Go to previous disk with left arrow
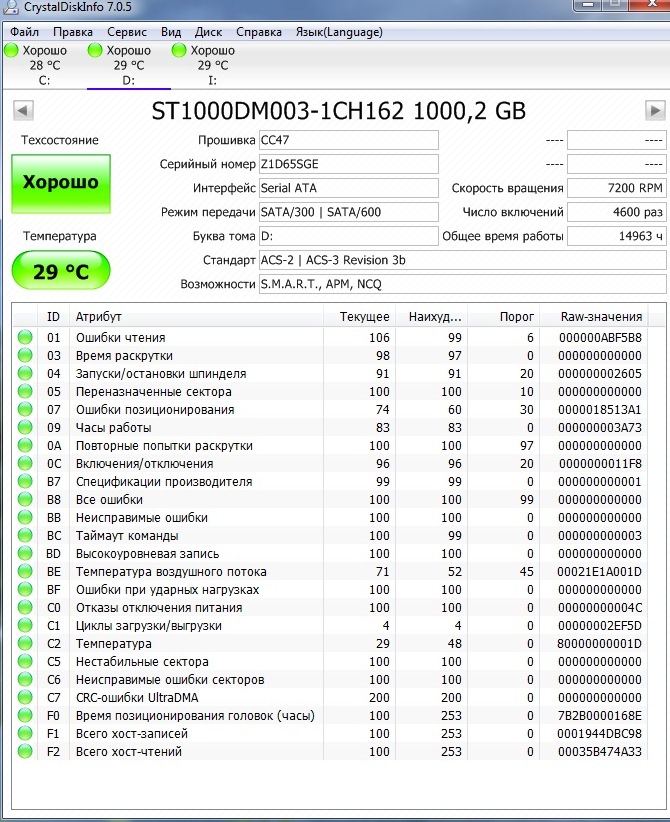 pyautogui.click(x=23, y=111)
